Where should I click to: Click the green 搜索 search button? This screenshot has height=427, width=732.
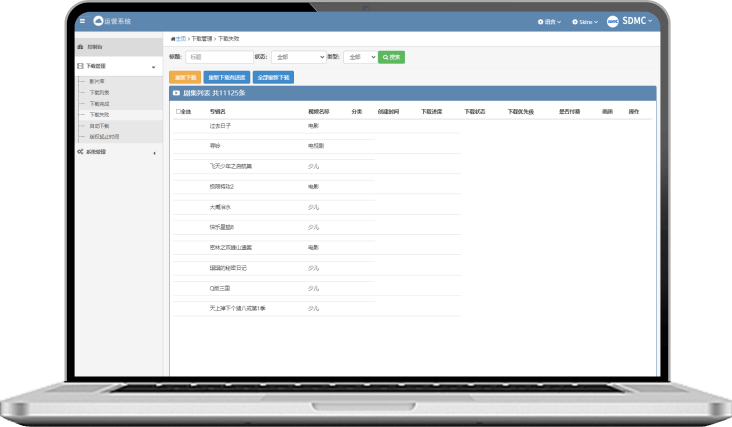tap(391, 57)
